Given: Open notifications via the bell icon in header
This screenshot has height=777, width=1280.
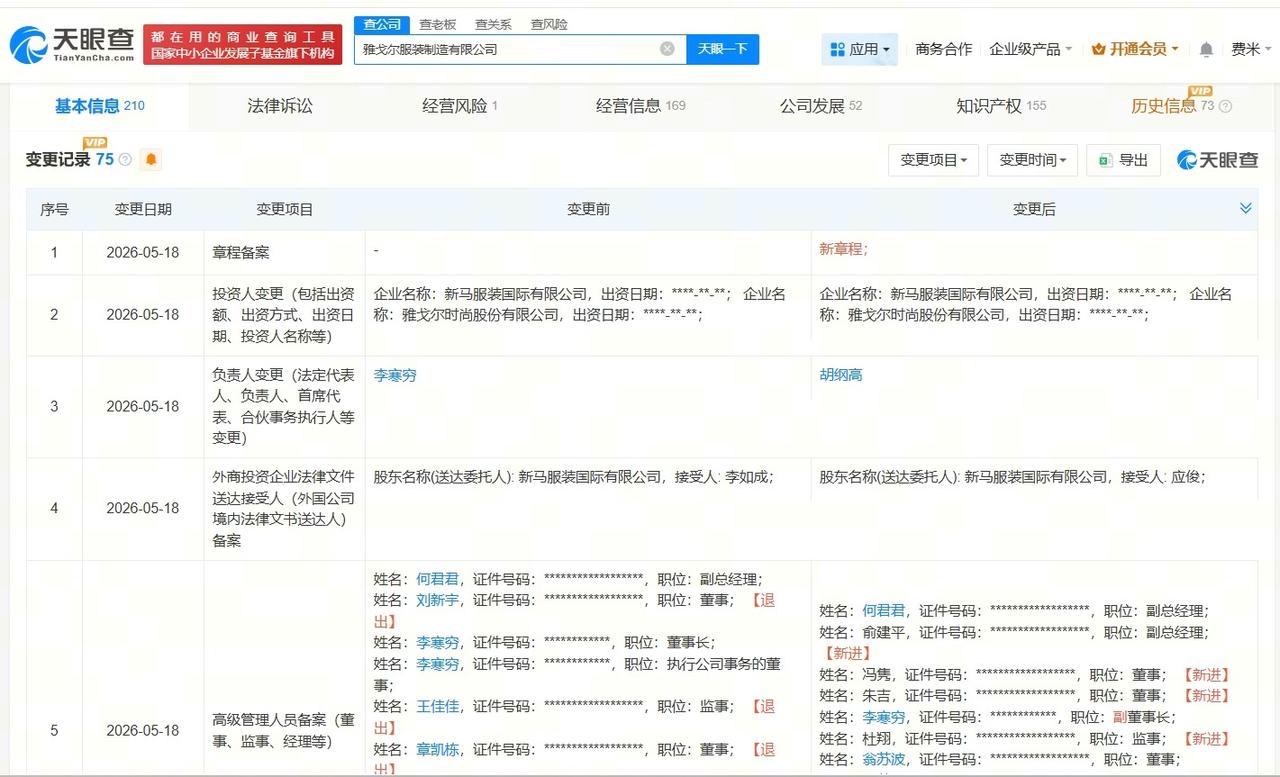Looking at the screenshot, I should point(1206,49).
